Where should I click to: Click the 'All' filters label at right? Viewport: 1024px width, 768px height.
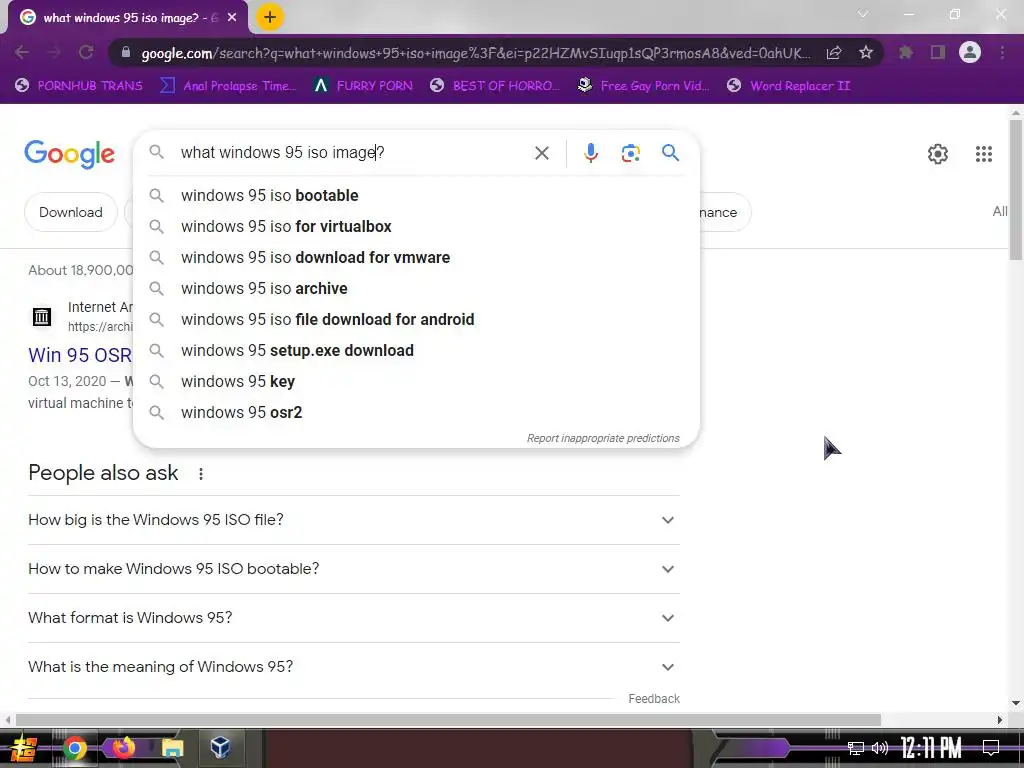[x=999, y=212]
